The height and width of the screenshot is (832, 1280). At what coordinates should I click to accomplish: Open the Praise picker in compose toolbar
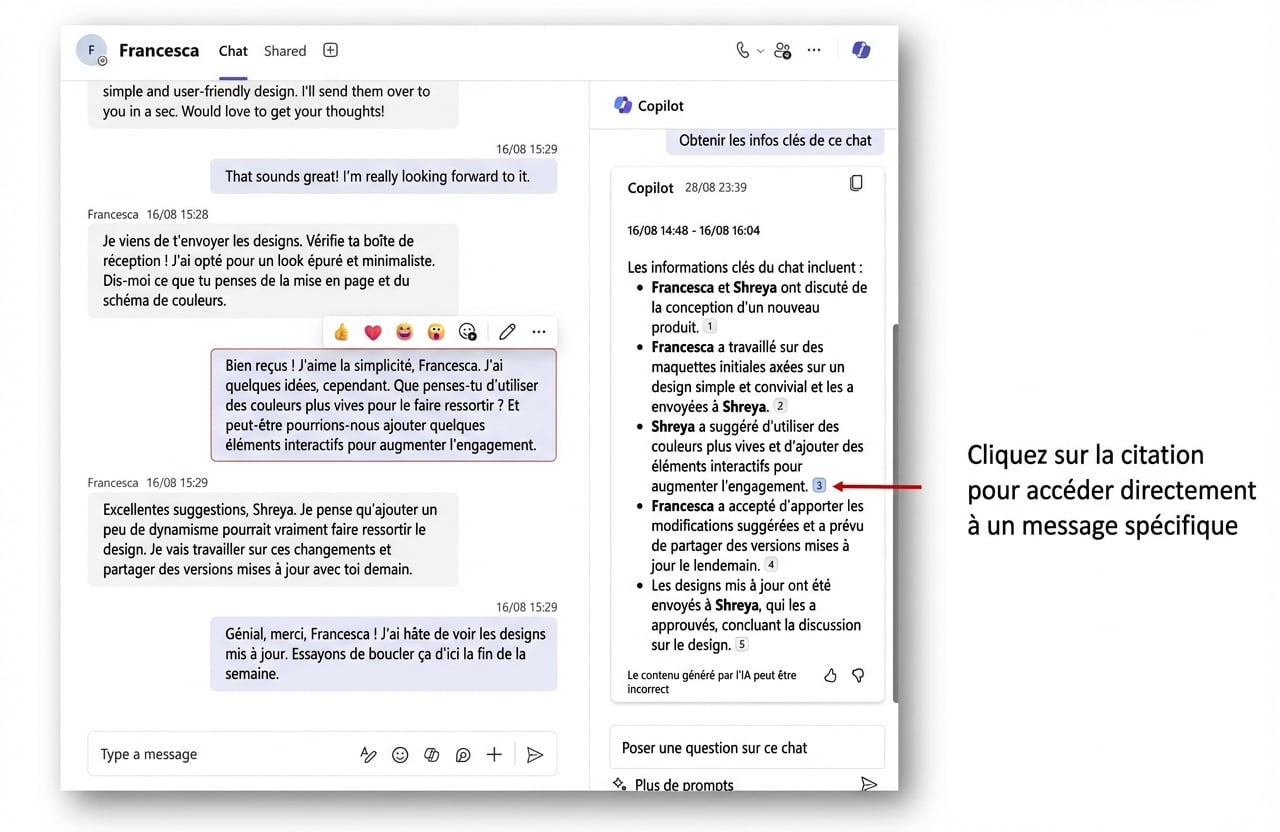[x=462, y=754]
